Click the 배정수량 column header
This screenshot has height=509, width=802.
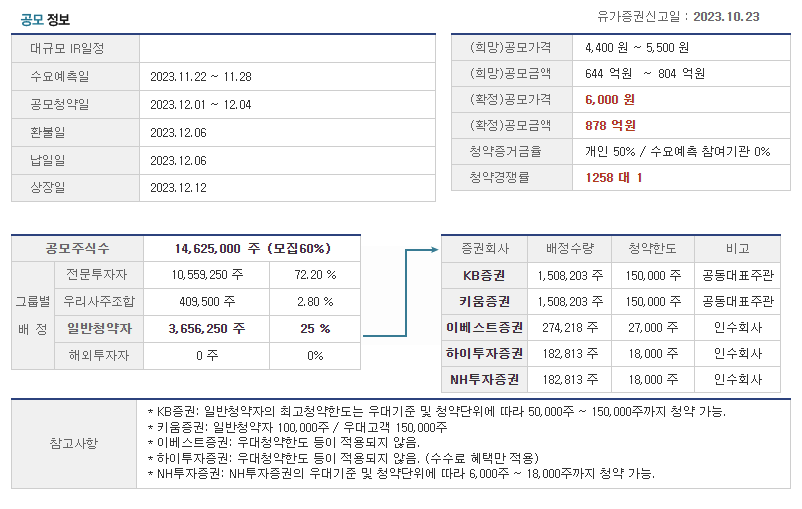pos(570,249)
